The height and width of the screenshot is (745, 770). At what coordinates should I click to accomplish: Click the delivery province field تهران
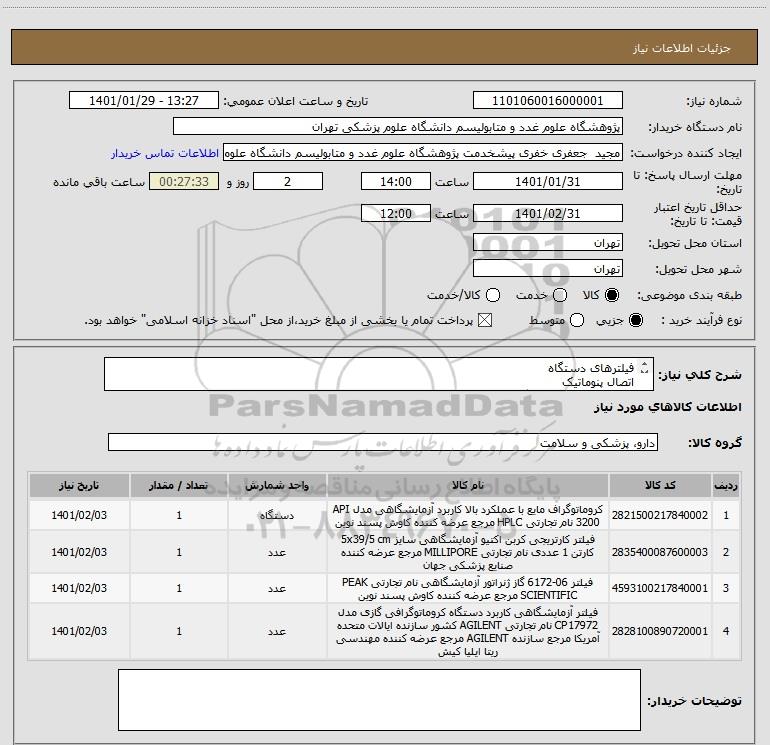pos(548,243)
